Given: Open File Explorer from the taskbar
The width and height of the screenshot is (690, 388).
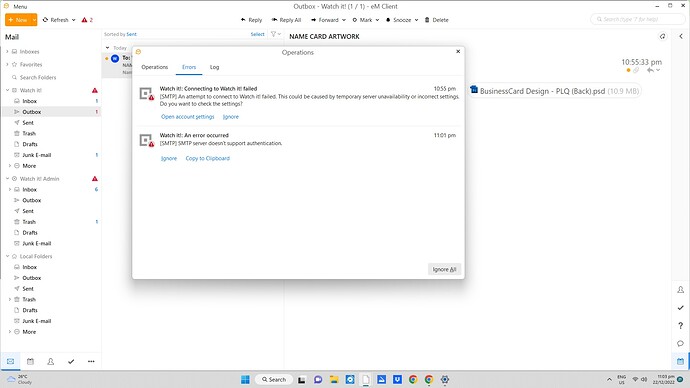Looking at the screenshot, I should tap(334, 379).
